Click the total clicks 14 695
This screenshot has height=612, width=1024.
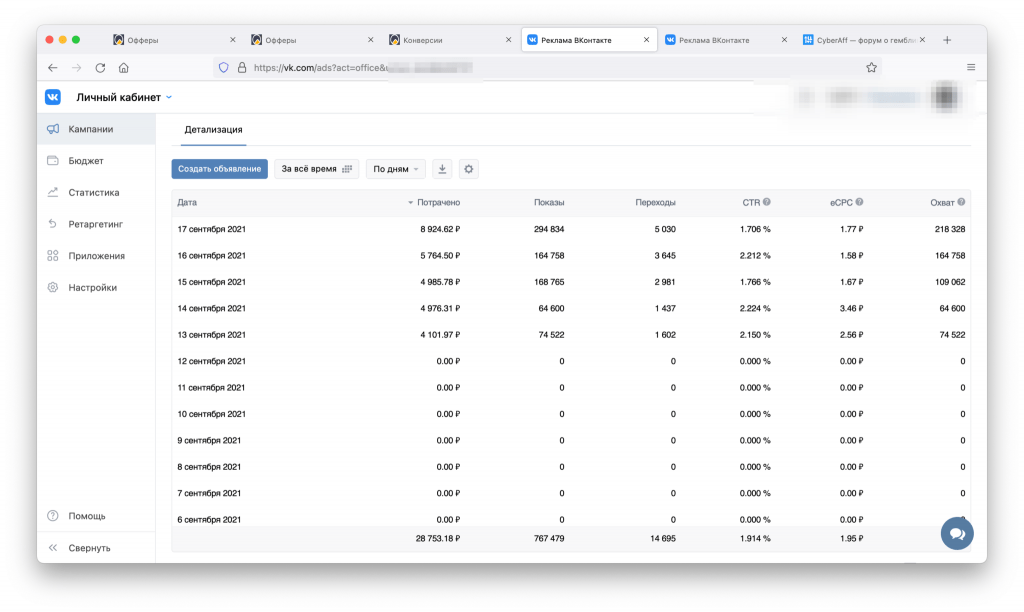click(x=663, y=539)
